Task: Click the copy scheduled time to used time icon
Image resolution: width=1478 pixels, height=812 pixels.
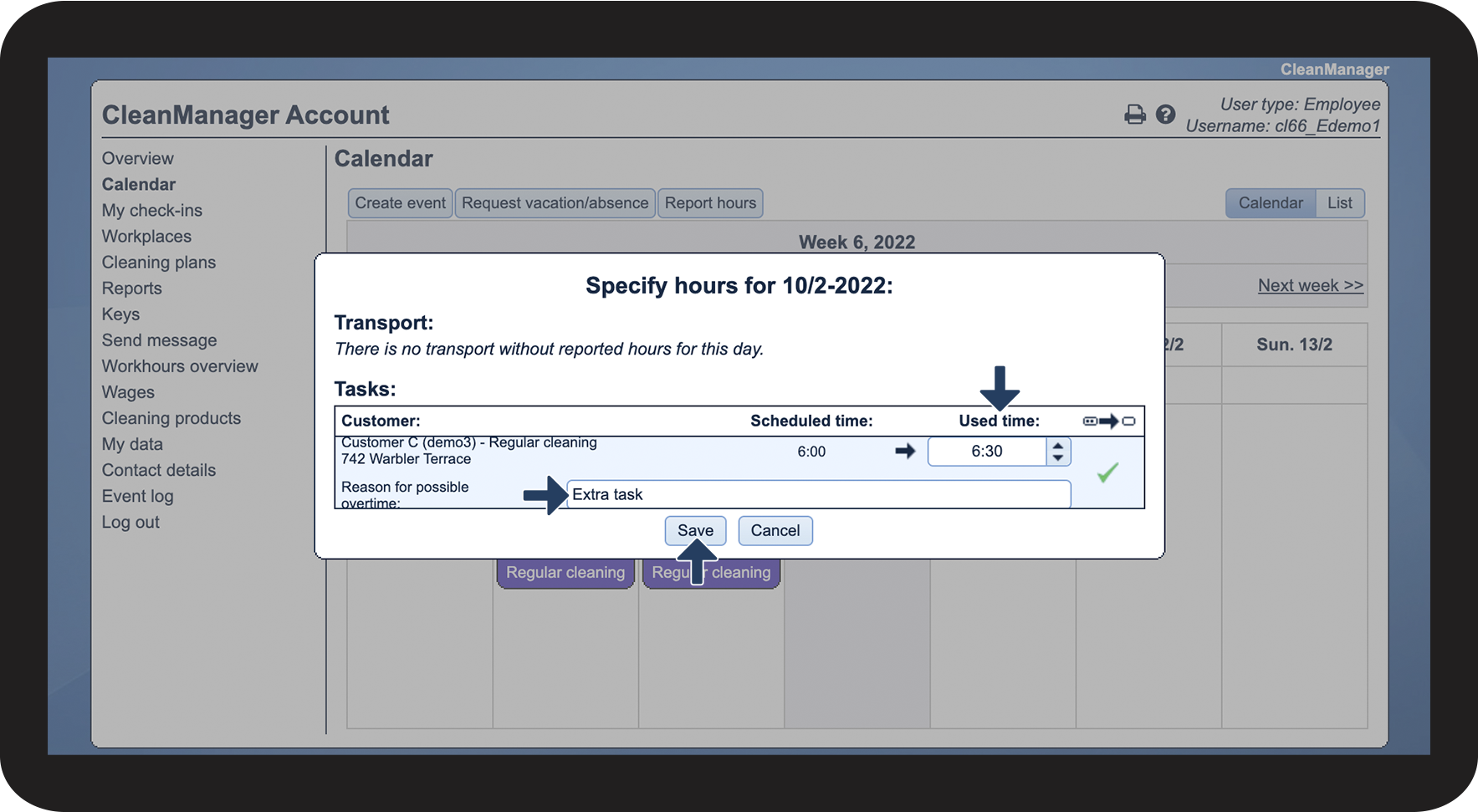Action: tap(1109, 421)
